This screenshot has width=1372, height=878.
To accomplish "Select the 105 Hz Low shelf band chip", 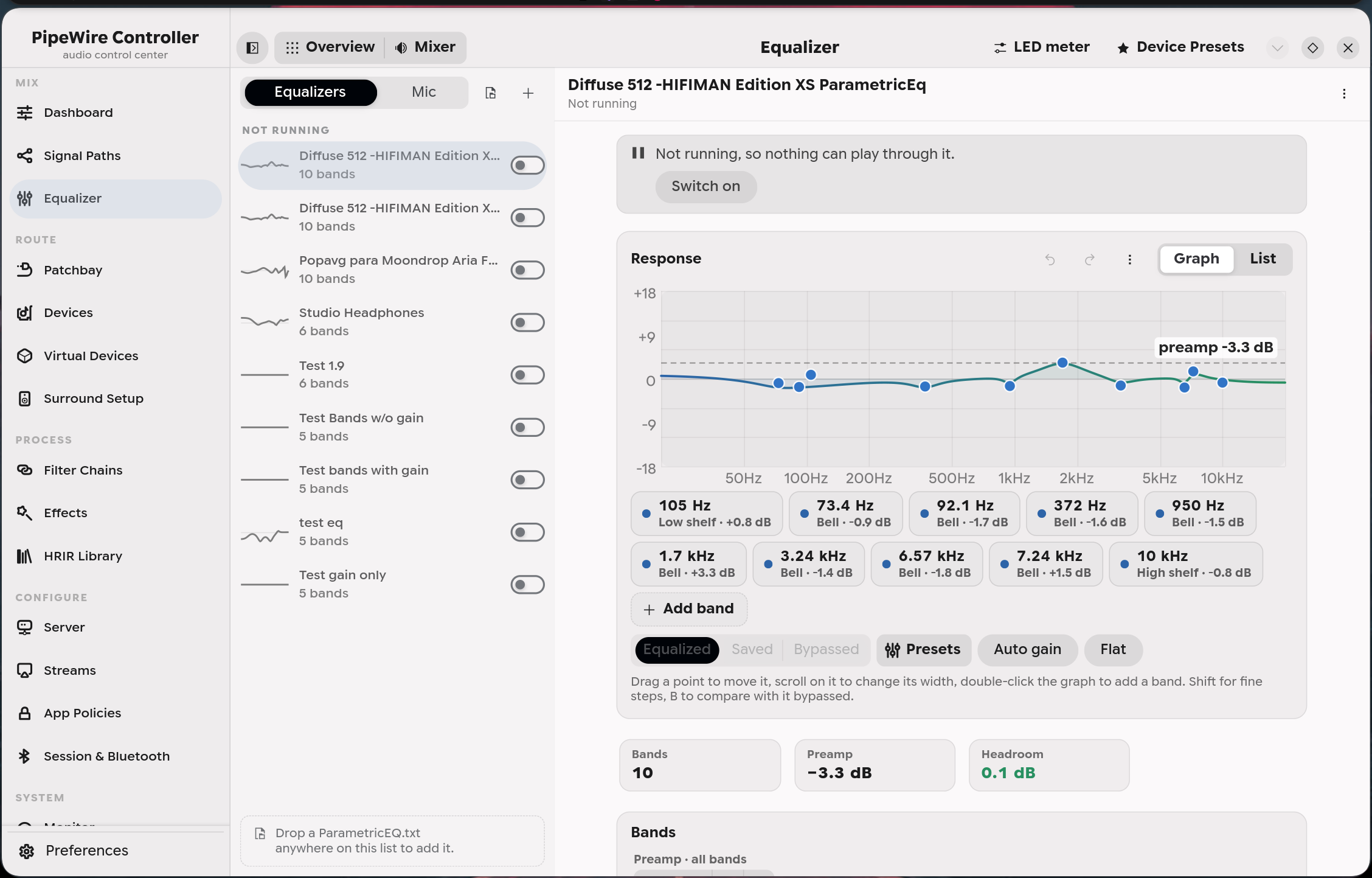I will (x=707, y=514).
